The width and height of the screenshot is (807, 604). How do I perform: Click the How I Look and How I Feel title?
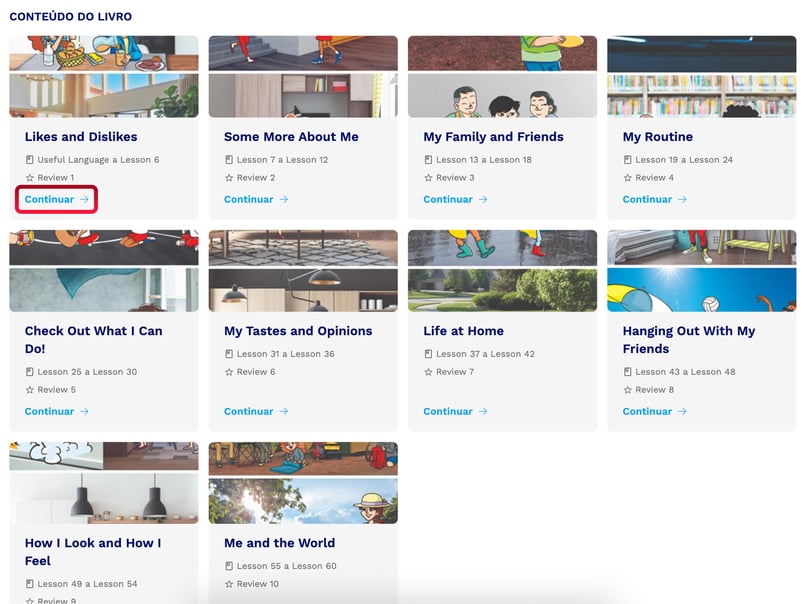[x=93, y=552]
